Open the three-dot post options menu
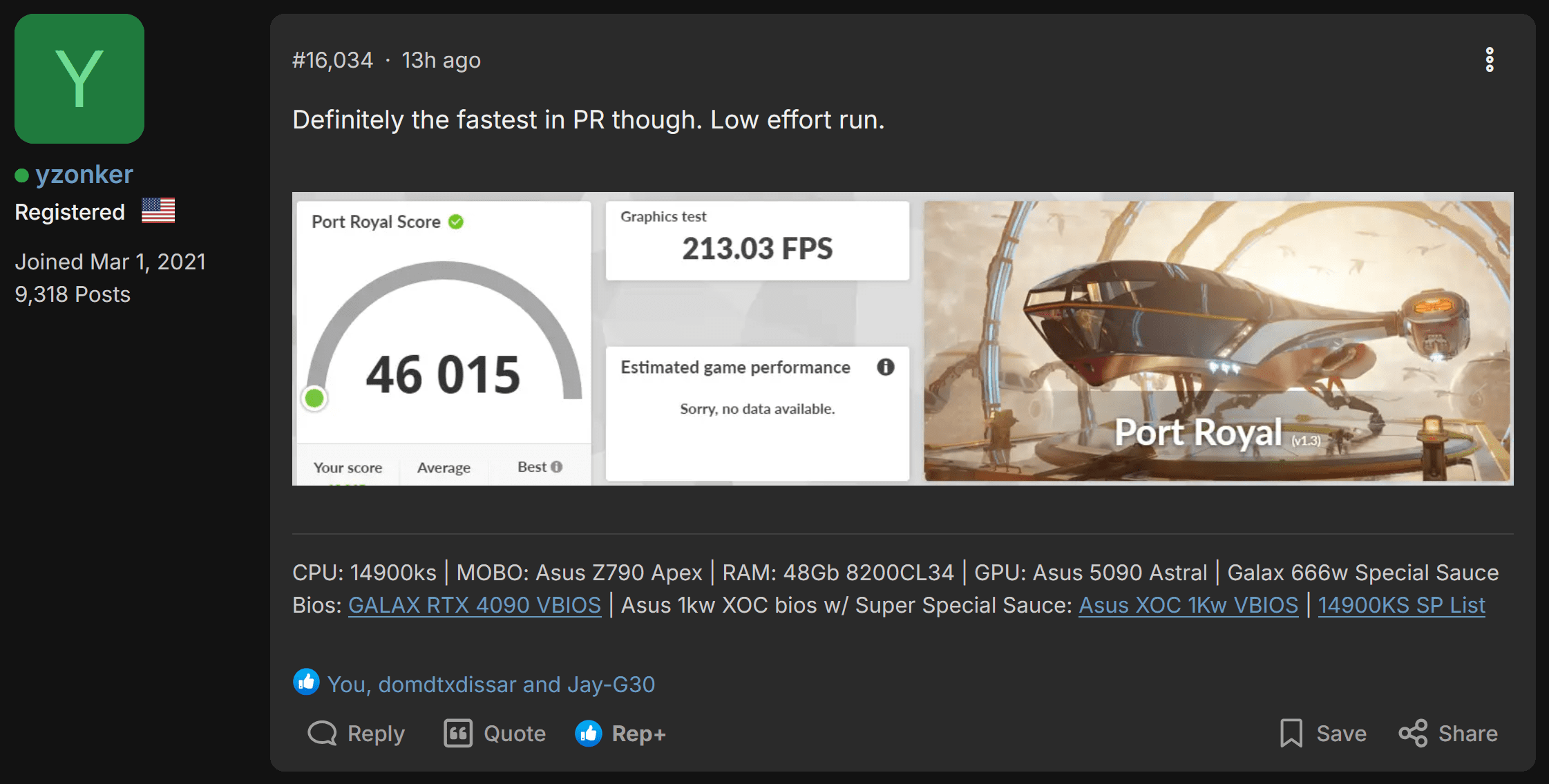Screen dimensions: 1549x784 pos(1489,60)
